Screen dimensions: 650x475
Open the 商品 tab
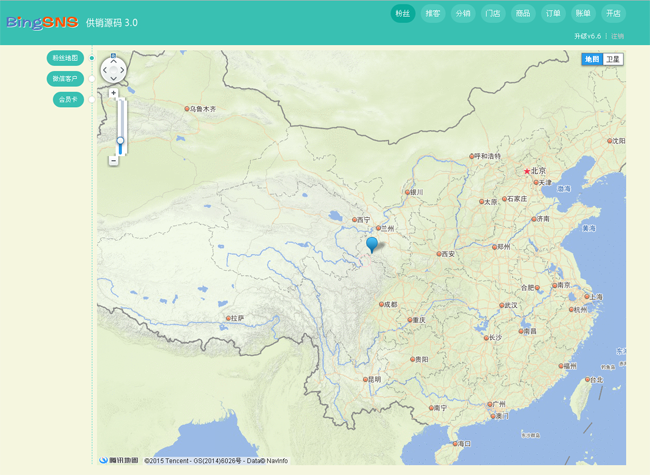coord(523,14)
